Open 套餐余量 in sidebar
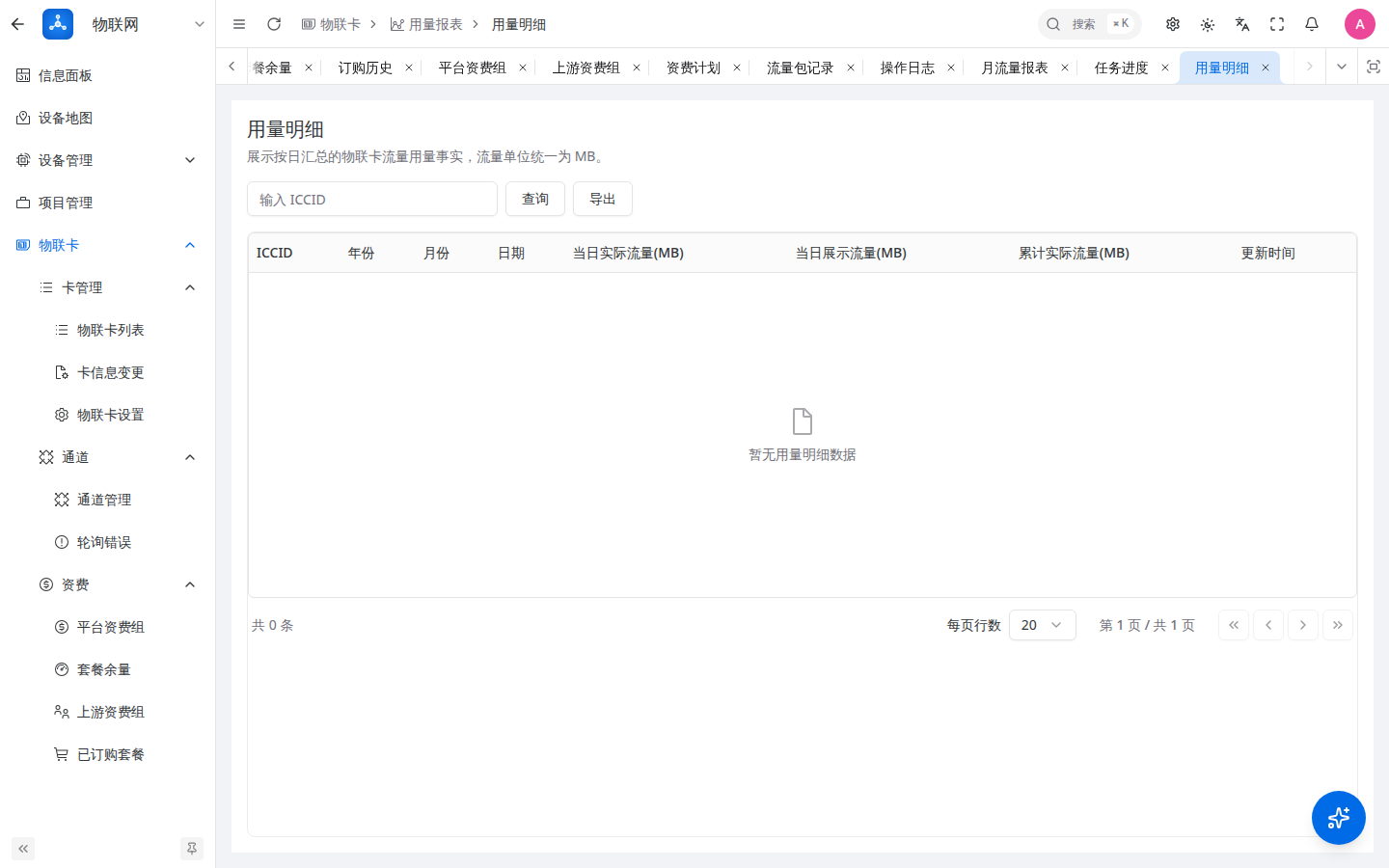The image size is (1389, 868). (x=108, y=669)
